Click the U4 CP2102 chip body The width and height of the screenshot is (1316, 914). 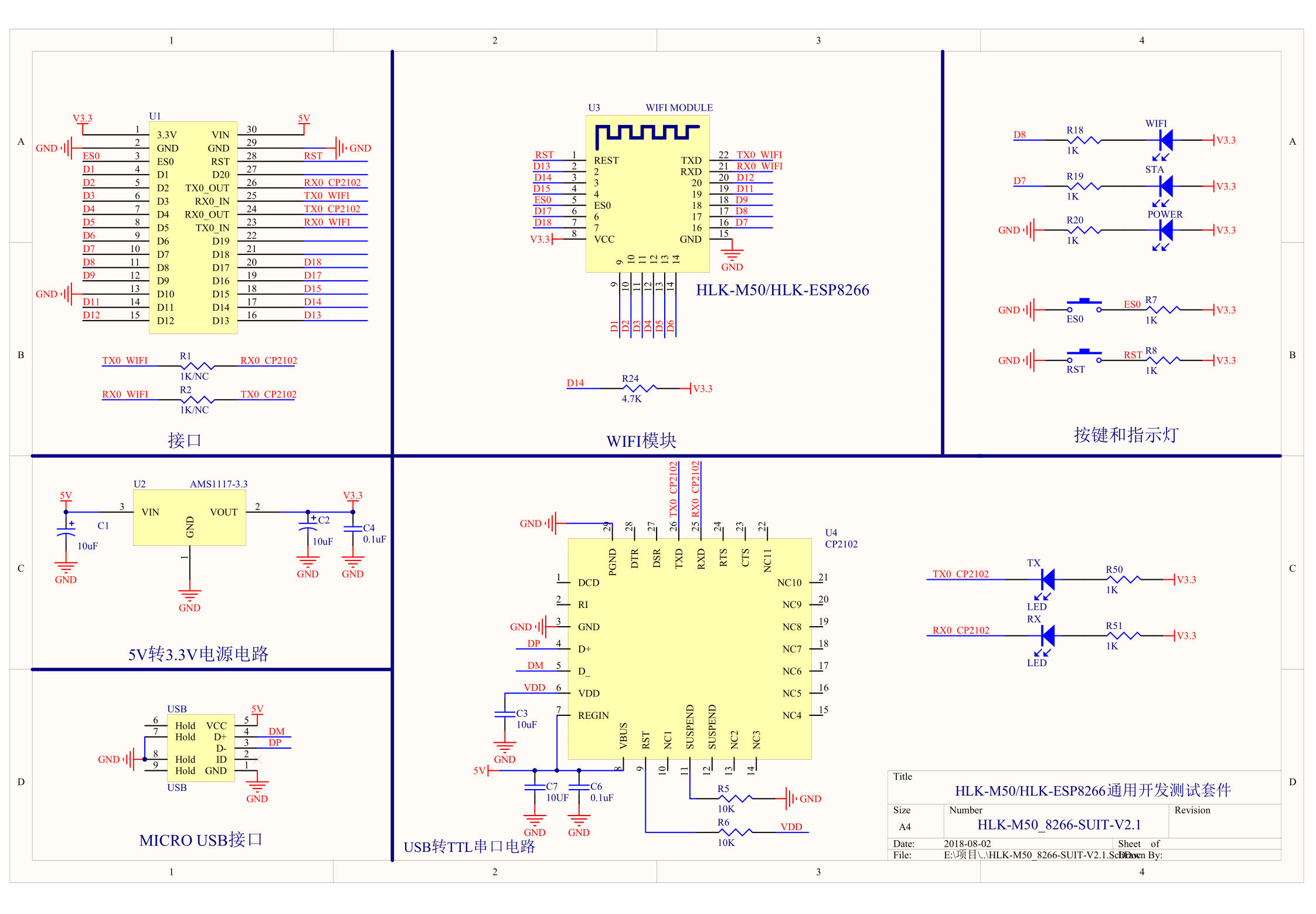(689, 649)
